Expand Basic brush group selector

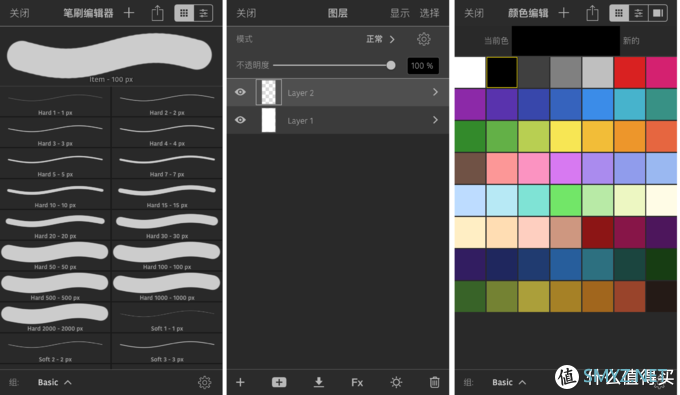click(x=54, y=382)
